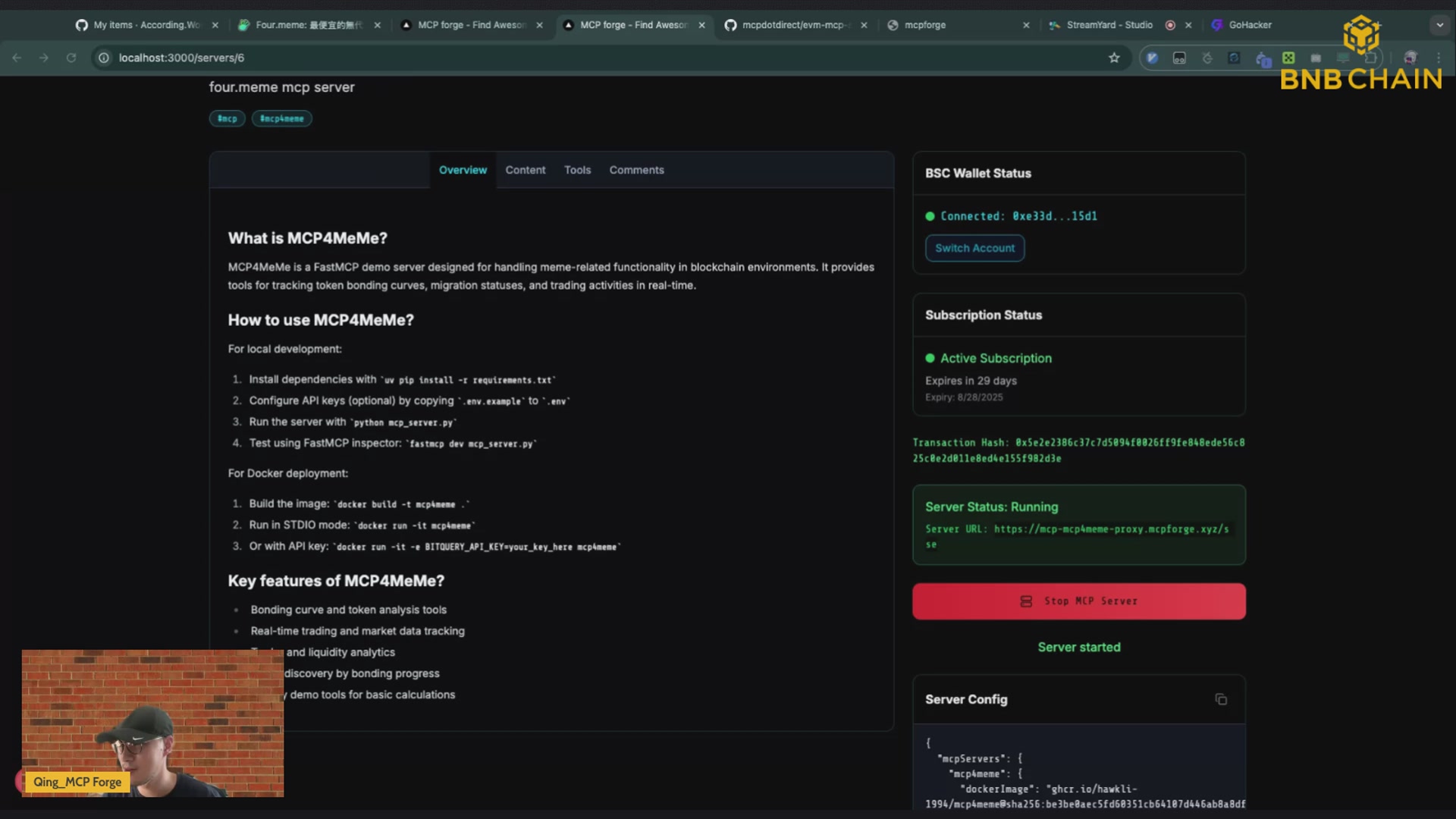Click the 'Bonding curve and token analysis tools' bullet
Screen dimensions: 1456x819
(x=348, y=610)
